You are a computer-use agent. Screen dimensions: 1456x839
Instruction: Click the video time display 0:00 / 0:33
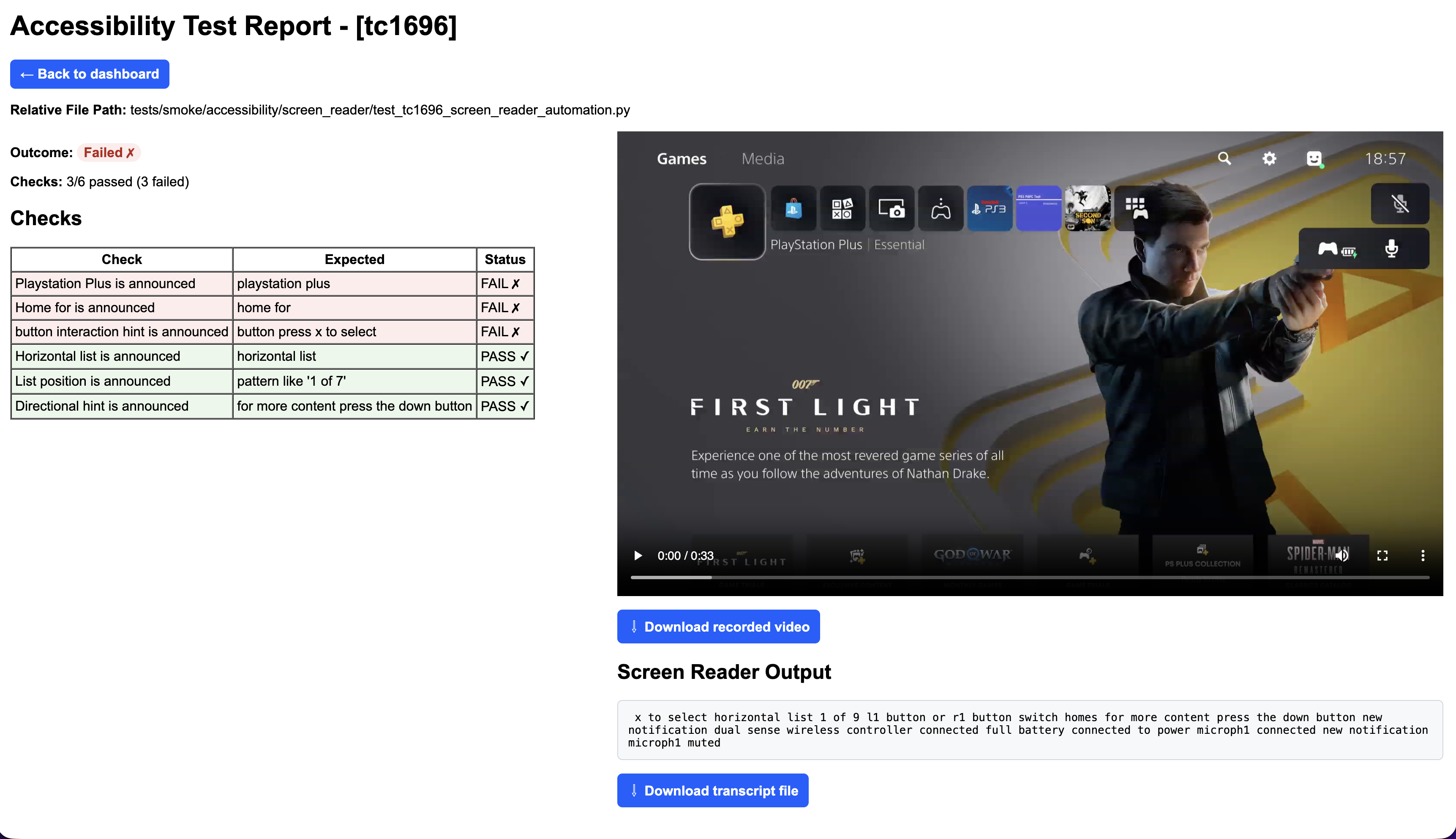point(686,556)
